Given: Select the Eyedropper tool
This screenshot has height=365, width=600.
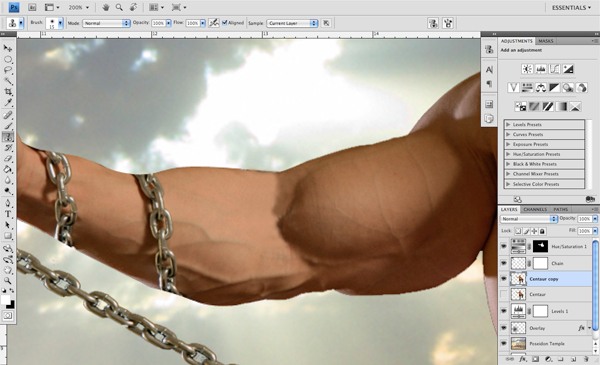Looking at the screenshot, I should click(8, 103).
